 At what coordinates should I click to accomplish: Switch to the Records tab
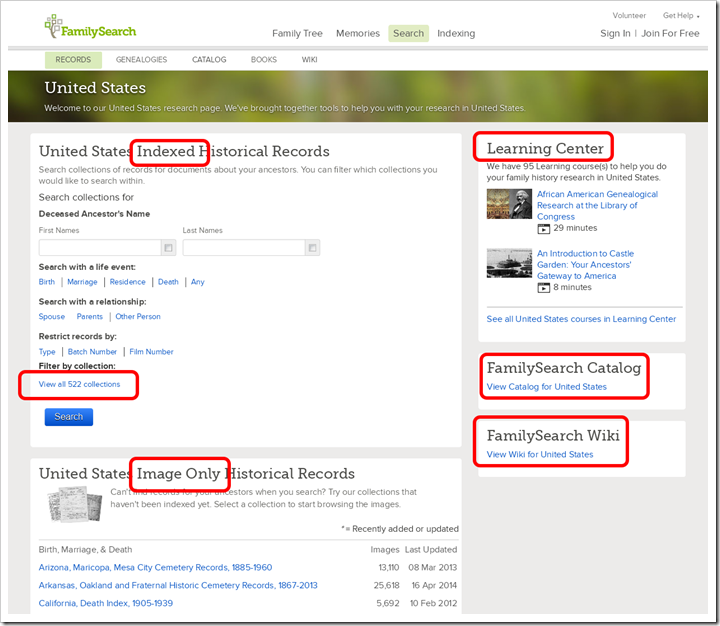(x=73, y=60)
